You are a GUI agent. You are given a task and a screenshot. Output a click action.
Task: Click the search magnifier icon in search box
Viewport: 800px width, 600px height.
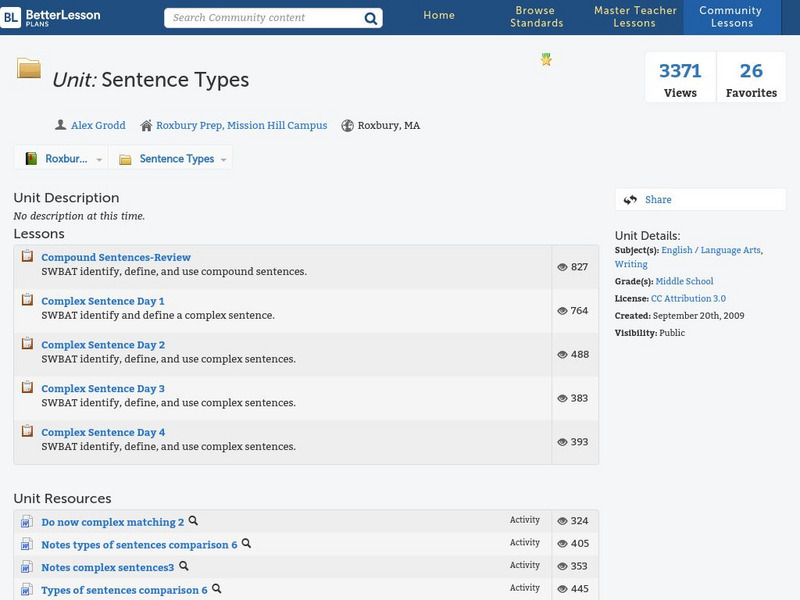(x=370, y=18)
